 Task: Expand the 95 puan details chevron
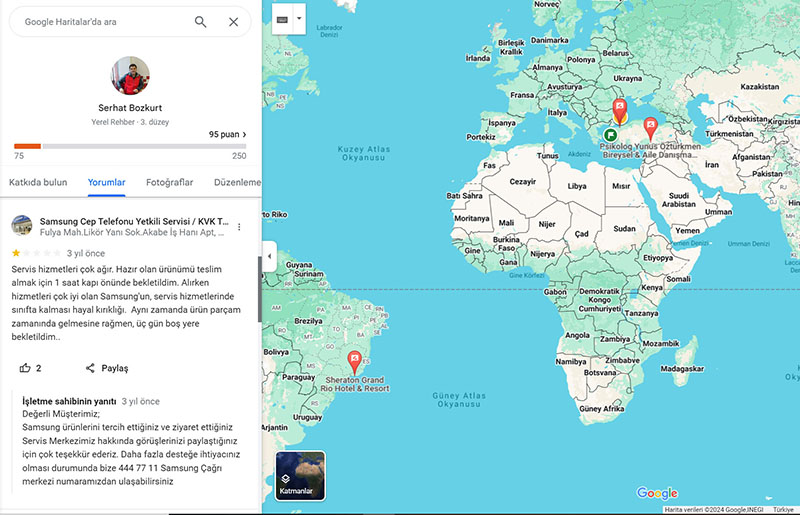(245, 134)
